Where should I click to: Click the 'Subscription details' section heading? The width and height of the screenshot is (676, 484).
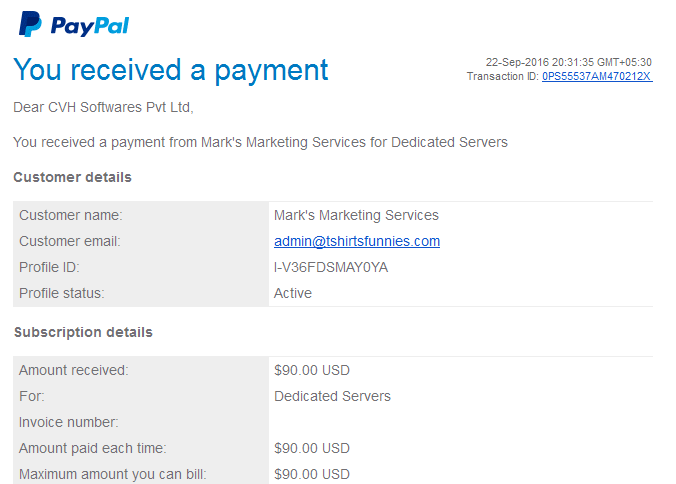tap(83, 332)
